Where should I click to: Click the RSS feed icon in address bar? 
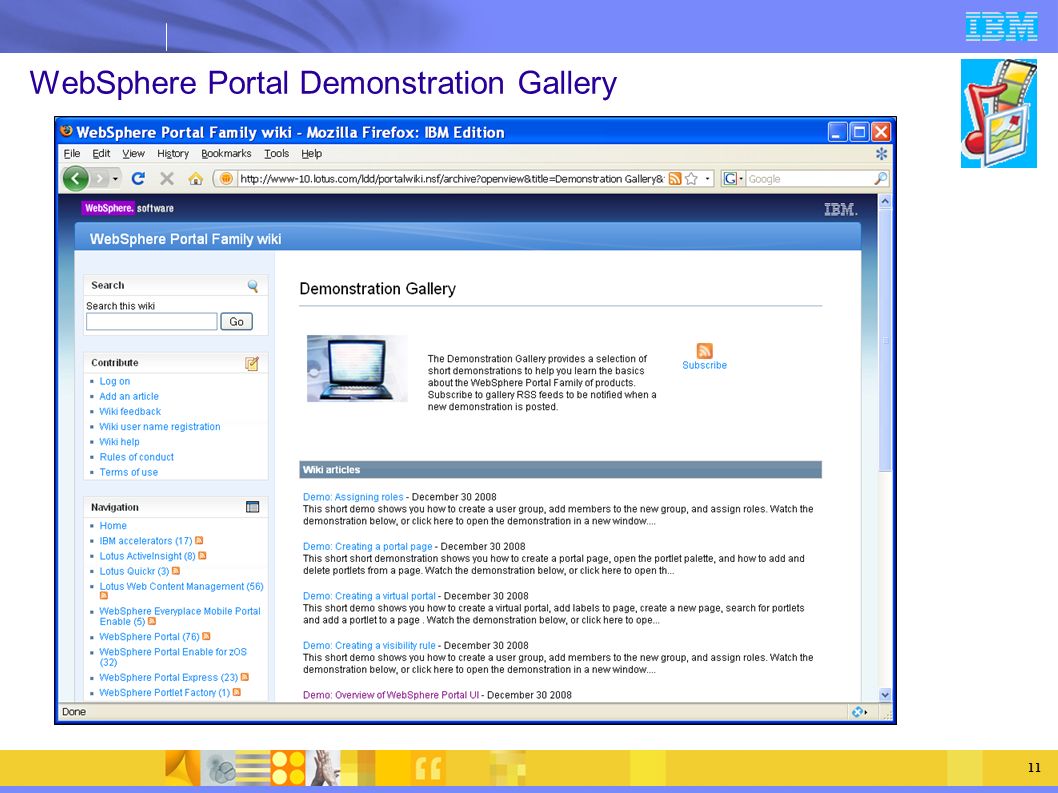[x=675, y=179]
